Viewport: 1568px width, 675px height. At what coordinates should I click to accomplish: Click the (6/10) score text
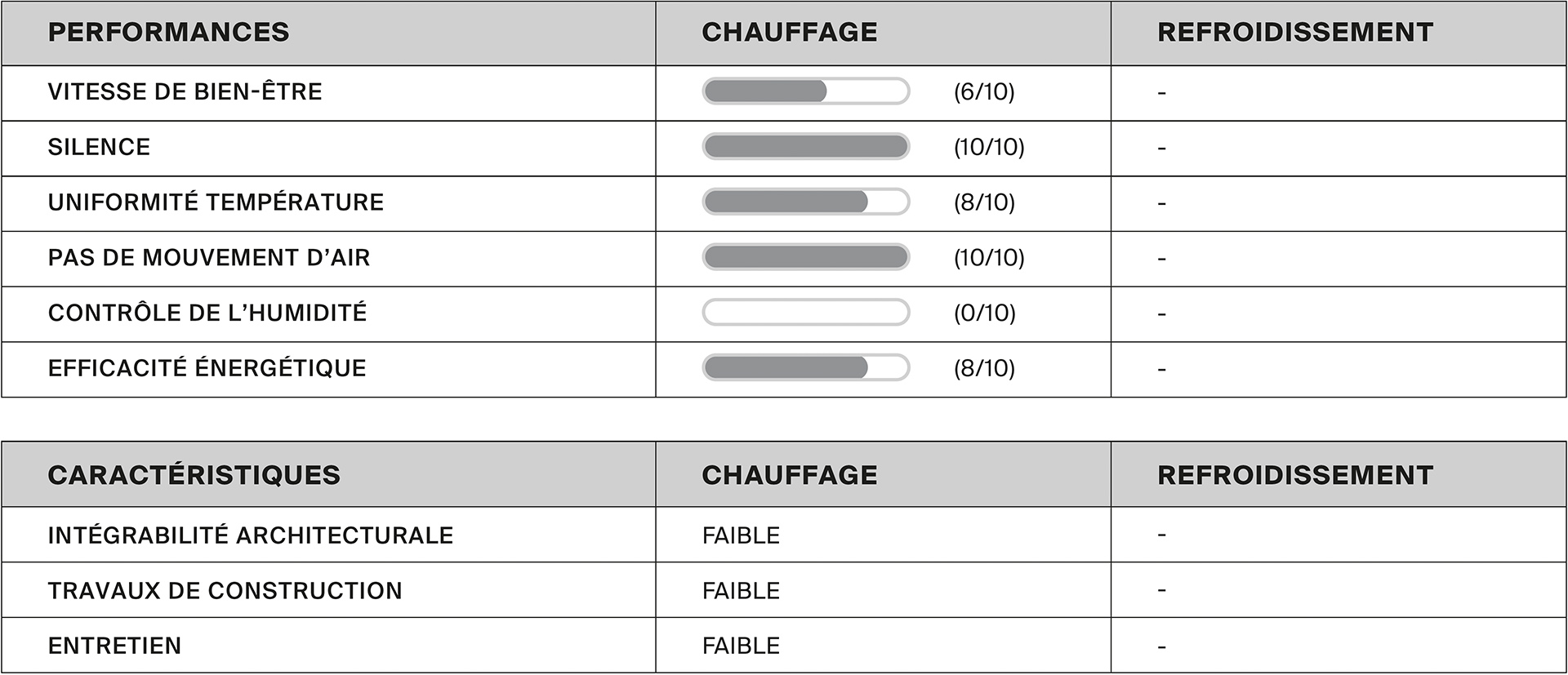coord(984,91)
